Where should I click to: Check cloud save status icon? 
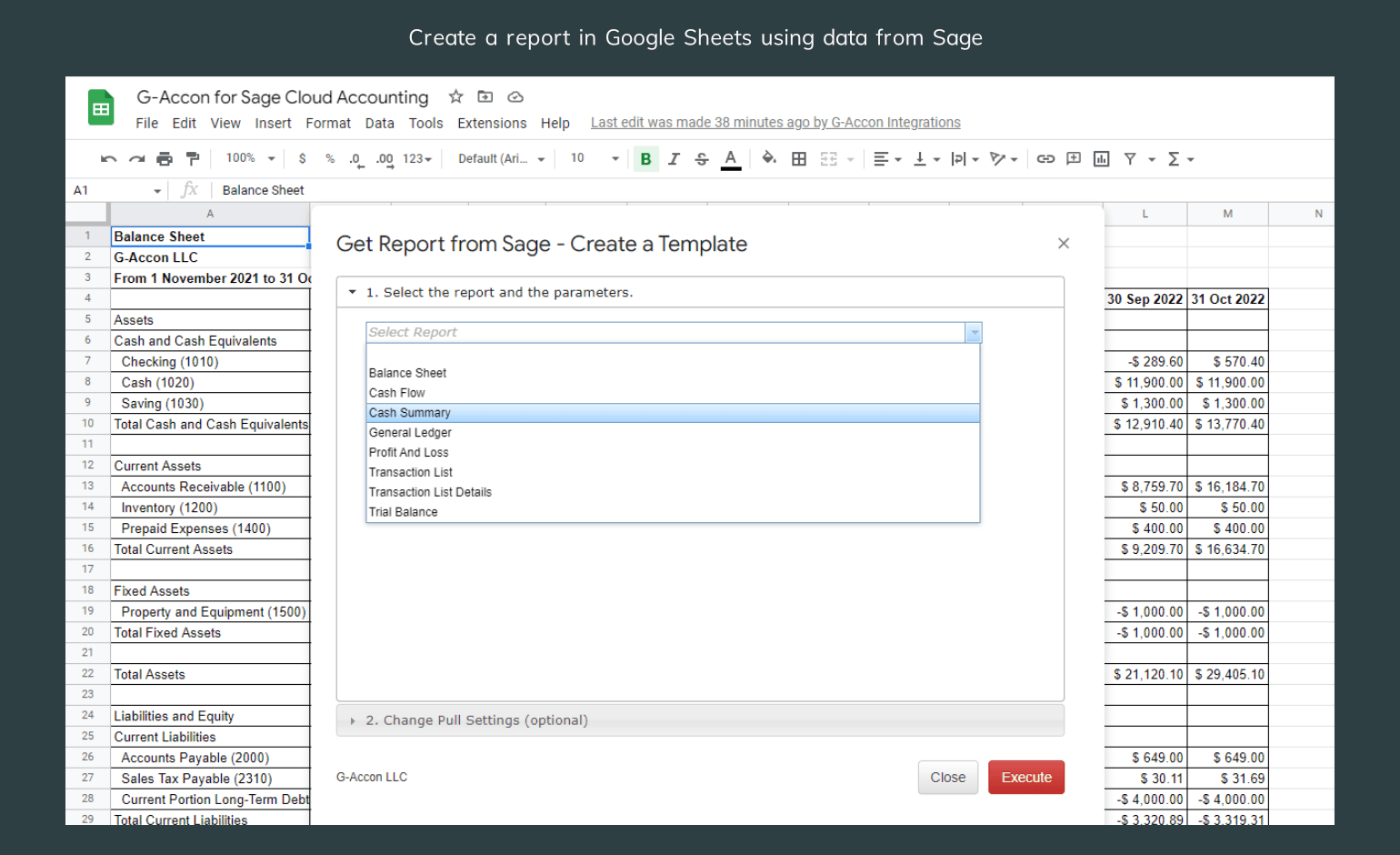coord(515,96)
